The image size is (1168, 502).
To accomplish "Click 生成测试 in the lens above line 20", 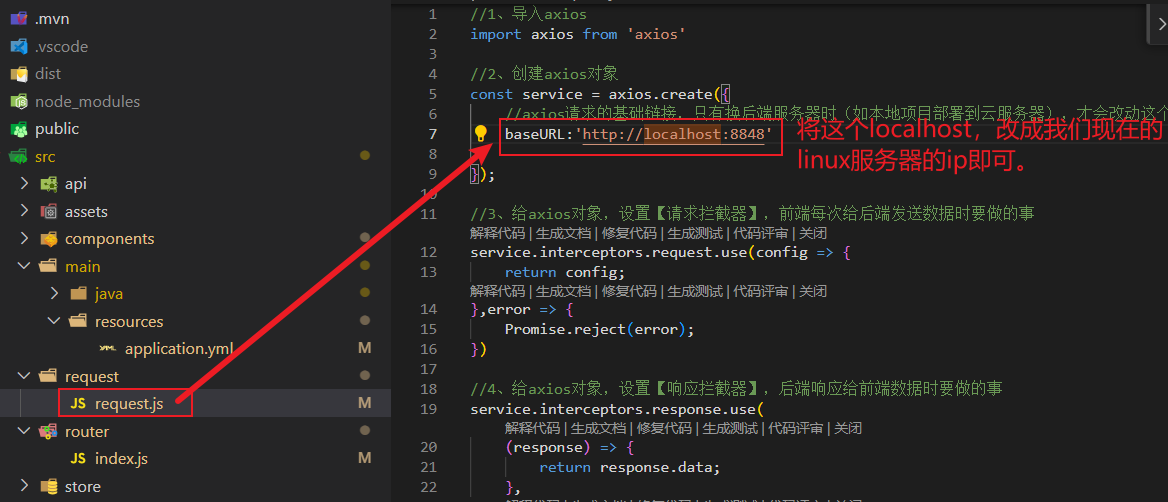I will tap(730, 428).
